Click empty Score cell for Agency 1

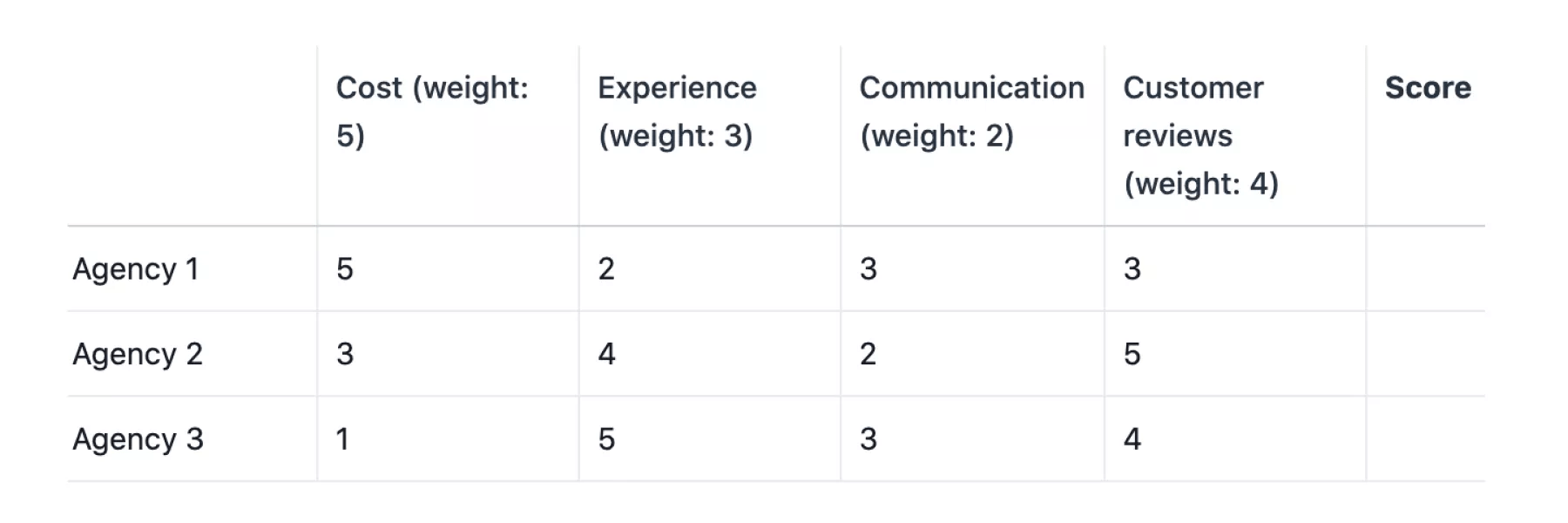tap(1425, 269)
